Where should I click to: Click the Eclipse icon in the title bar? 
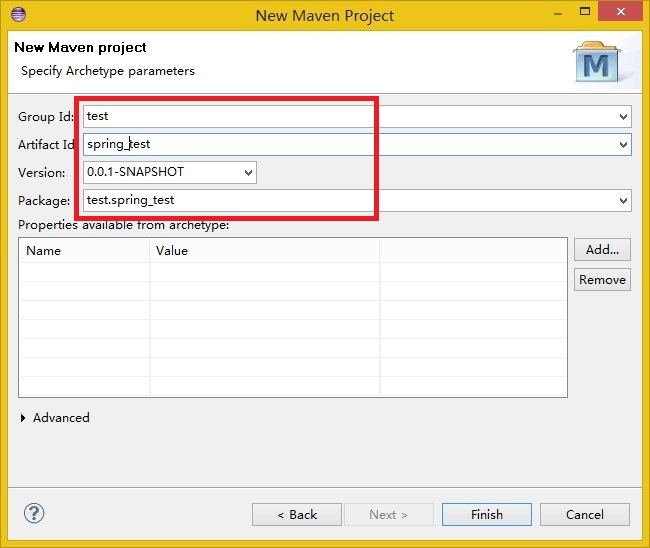click(x=18, y=15)
